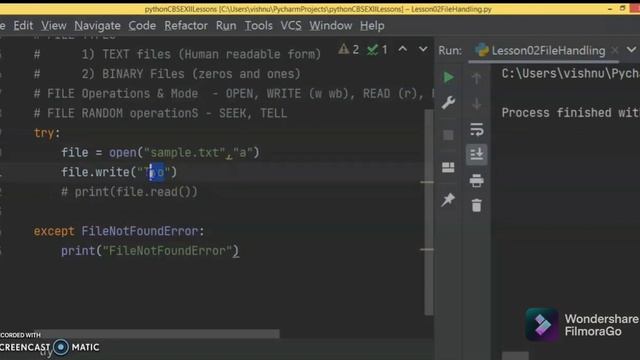Click the FILE RANDOM operationS comment
This screenshot has height=360, width=640.
[160, 113]
